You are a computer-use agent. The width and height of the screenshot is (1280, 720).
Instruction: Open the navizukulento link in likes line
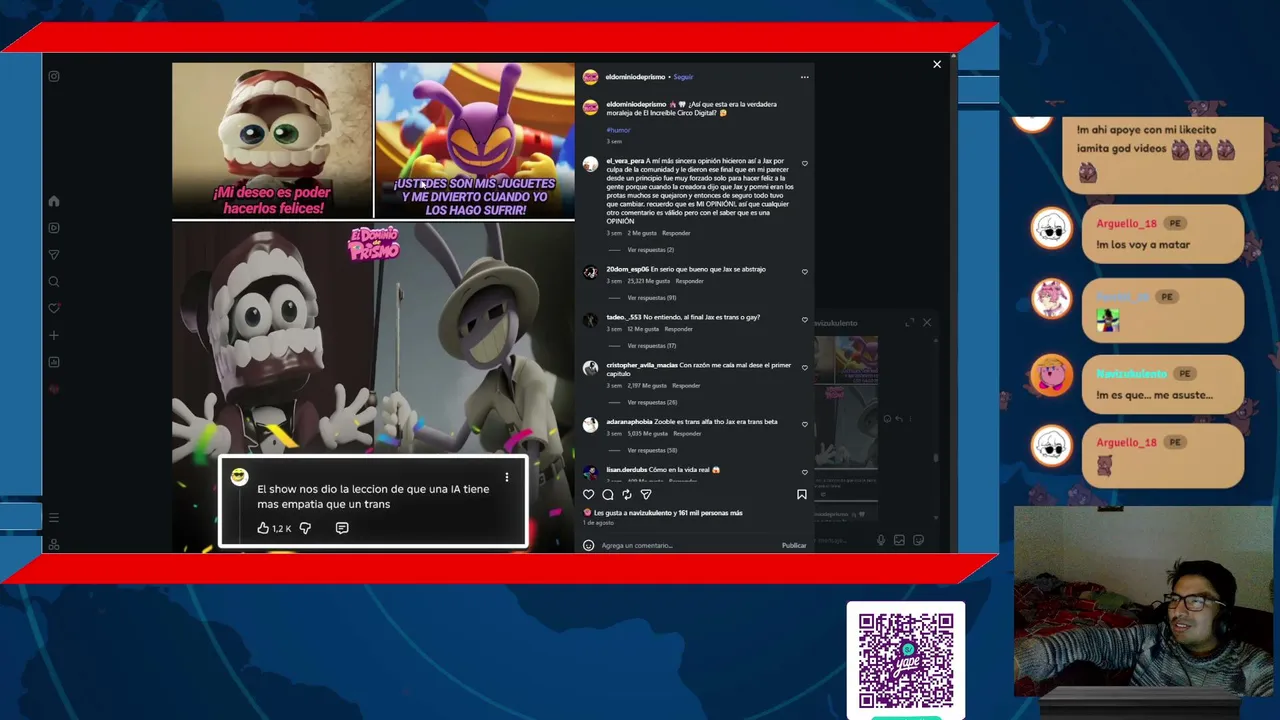pyautogui.click(x=649, y=513)
